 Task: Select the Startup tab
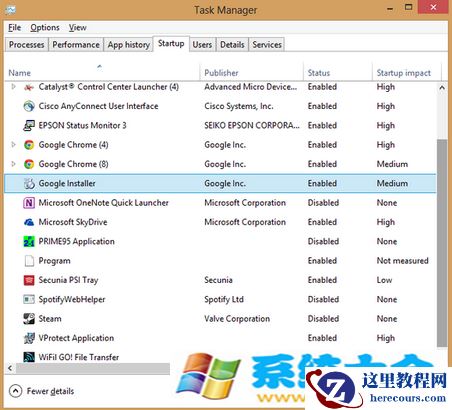pyautogui.click(x=171, y=44)
